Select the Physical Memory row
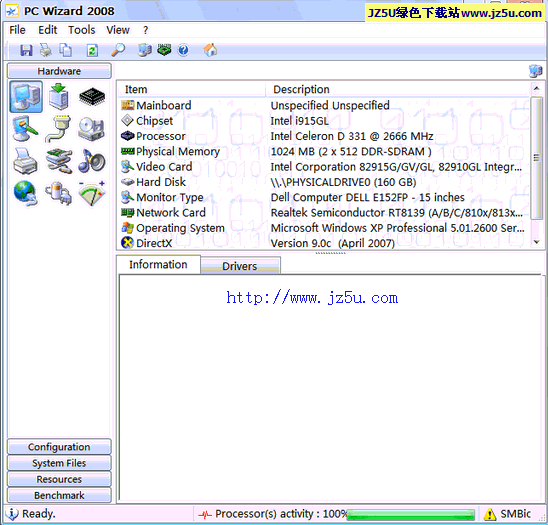The image size is (548, 525). point(324,151)
